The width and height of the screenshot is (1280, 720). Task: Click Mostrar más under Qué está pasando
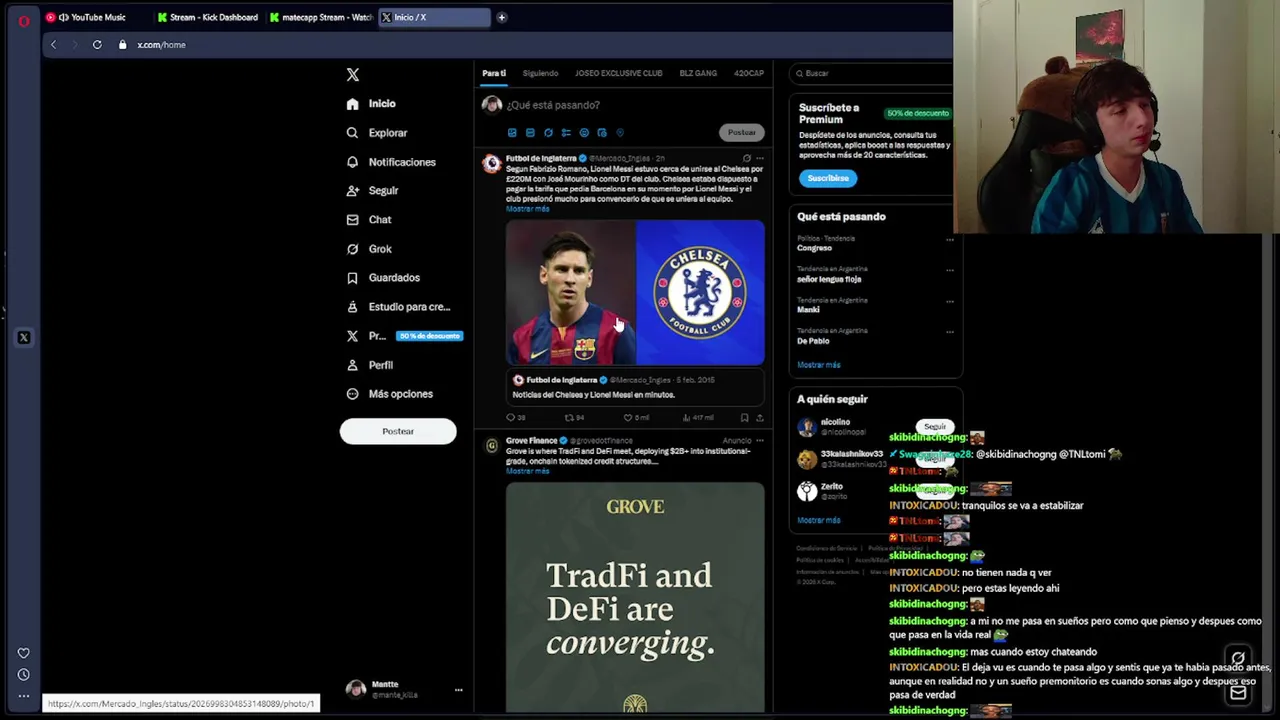coord(819,365)
